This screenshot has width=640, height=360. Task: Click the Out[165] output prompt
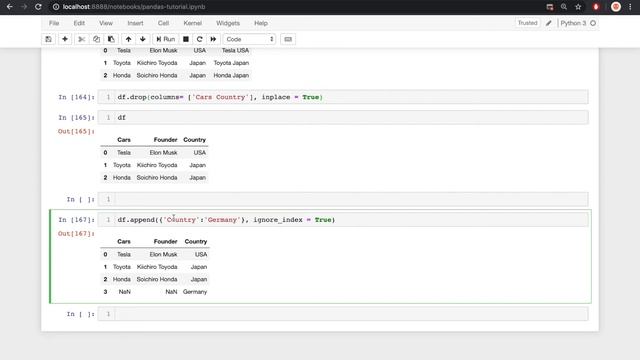point(76,131)
